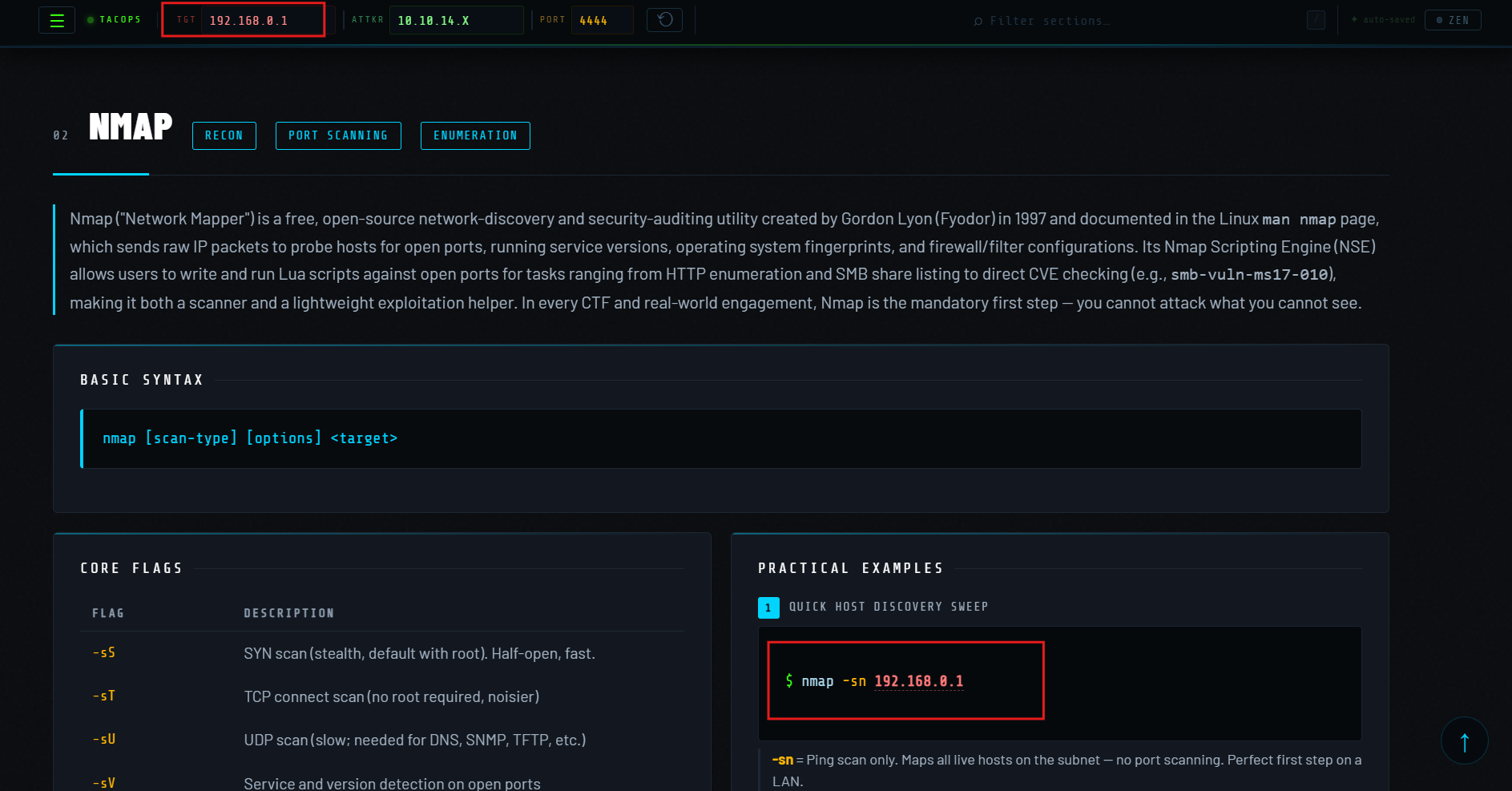This screenshot has width=1512, height=791.
Task: Click the CORE FLAGS panel heading
Action: (131, 568)
